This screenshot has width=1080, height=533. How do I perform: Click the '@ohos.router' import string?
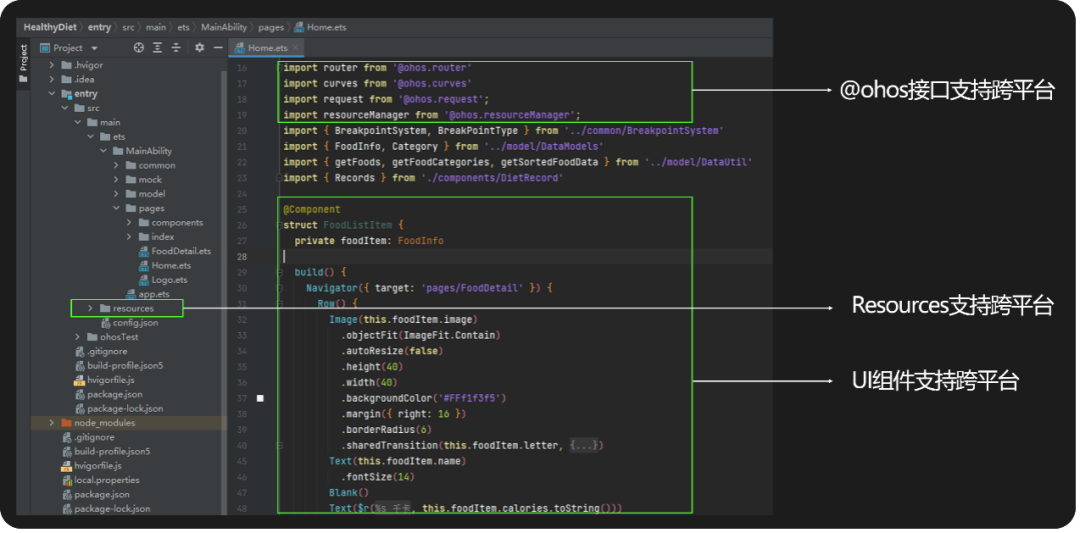(x=432, y=68)
